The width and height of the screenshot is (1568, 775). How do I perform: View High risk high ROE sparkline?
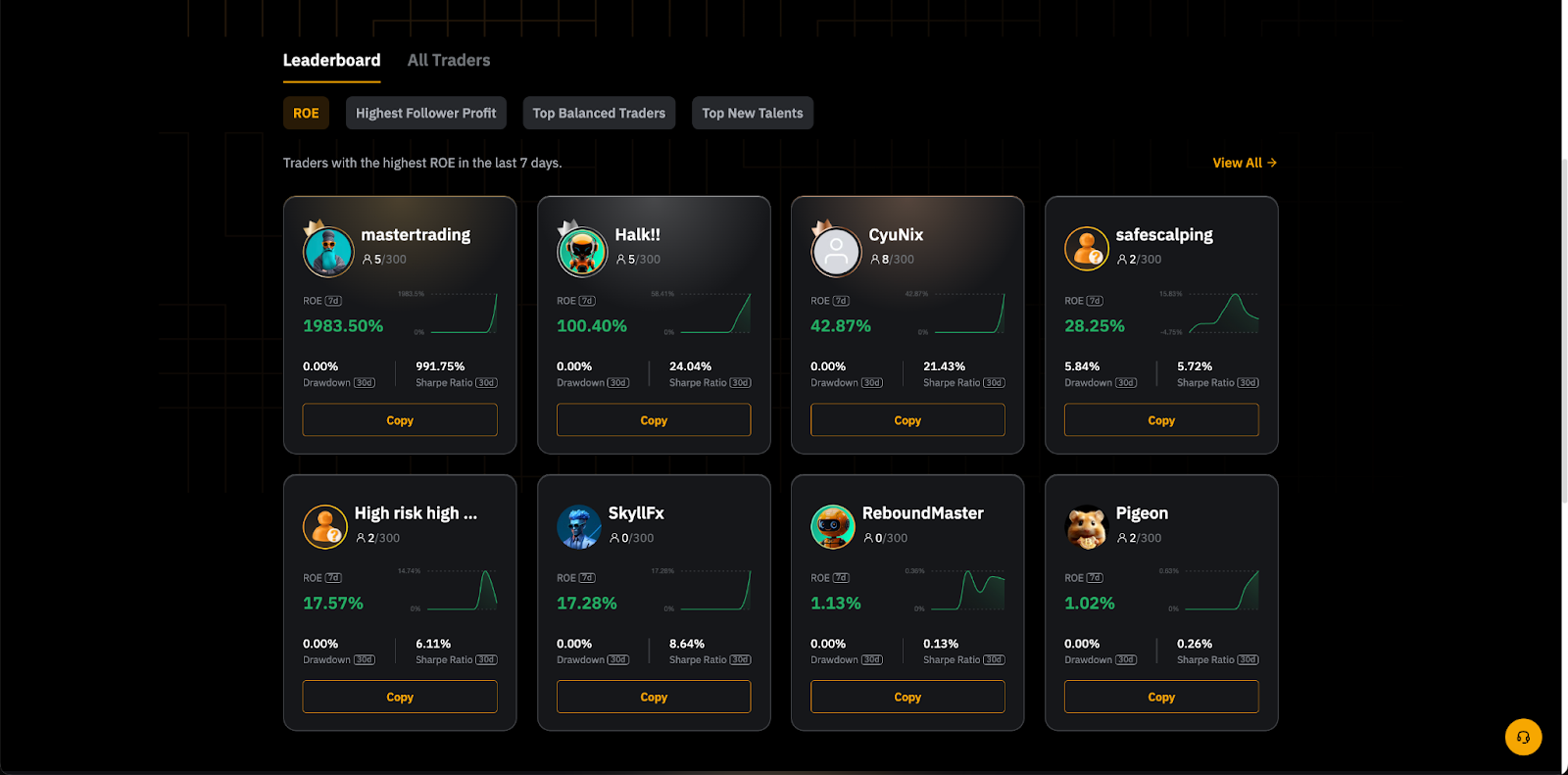(x=463, y=591)
